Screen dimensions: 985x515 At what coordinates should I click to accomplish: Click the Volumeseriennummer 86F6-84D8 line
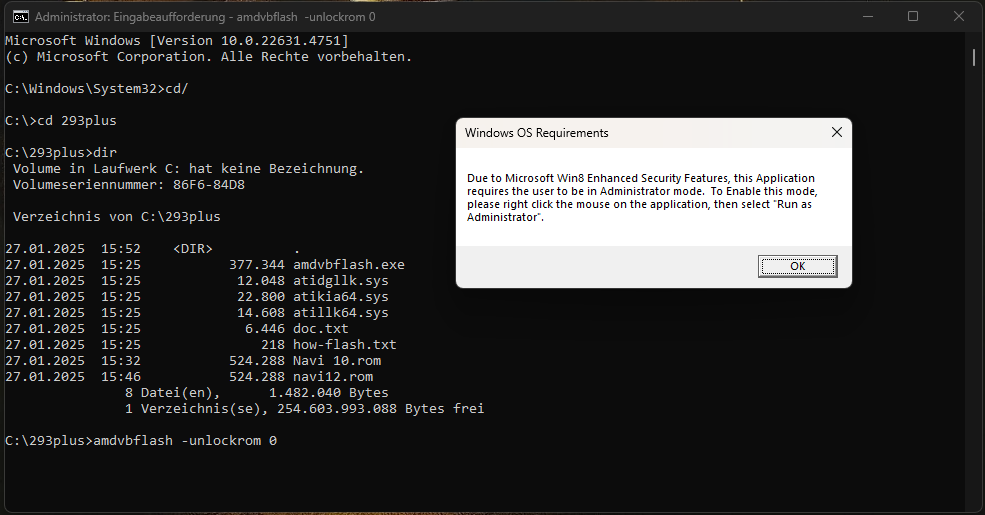pyautogui.click(x=129, y=185)
